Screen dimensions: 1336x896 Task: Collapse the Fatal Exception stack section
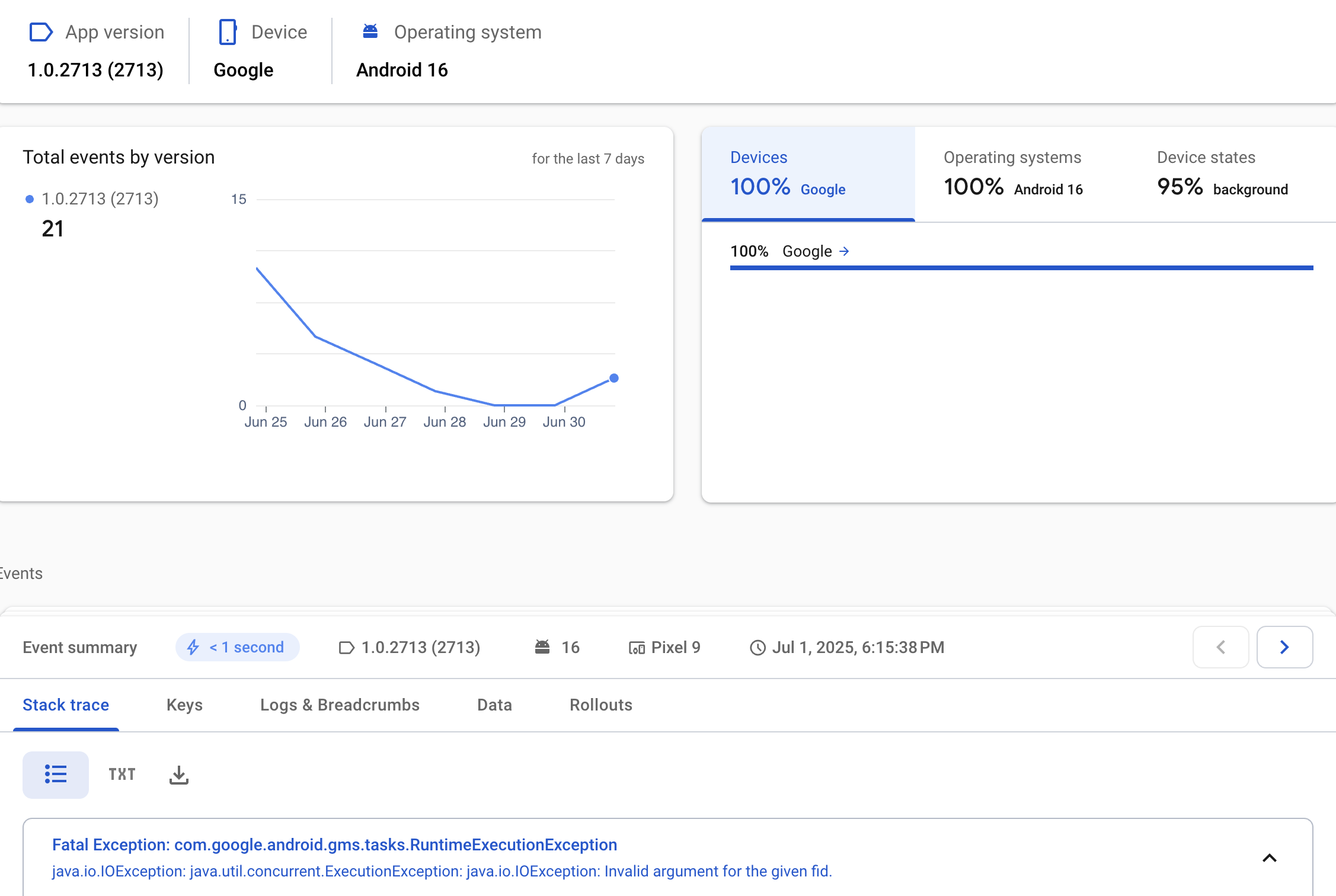pos(1269,857)
